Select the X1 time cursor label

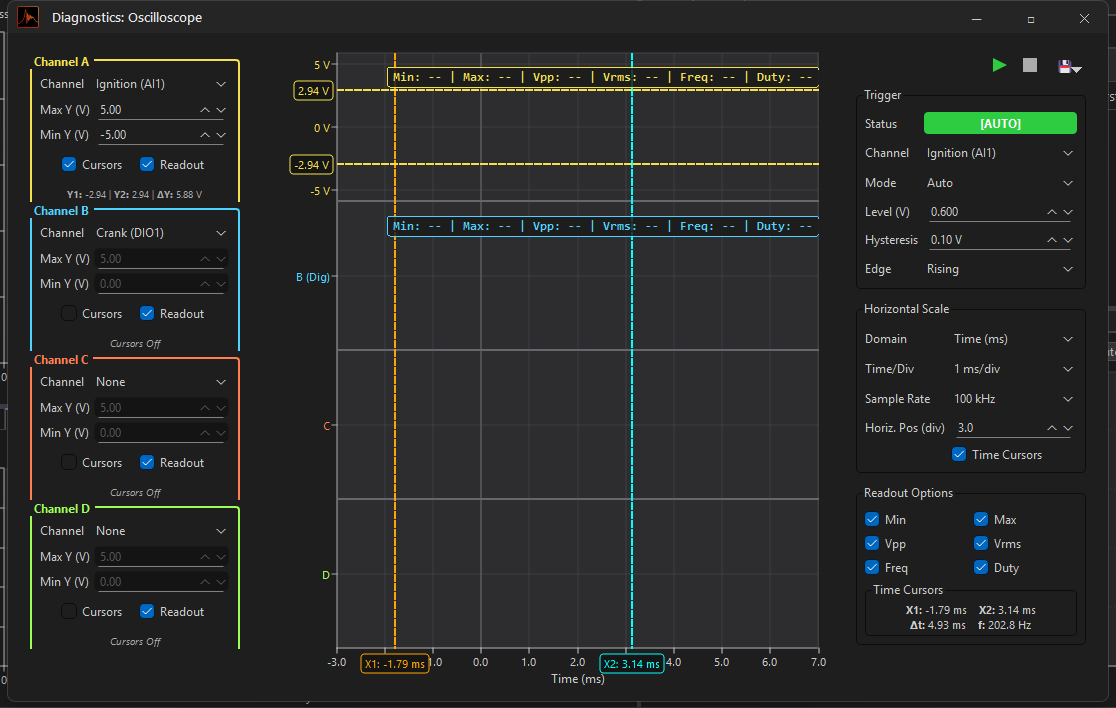(x=395, y=664)
